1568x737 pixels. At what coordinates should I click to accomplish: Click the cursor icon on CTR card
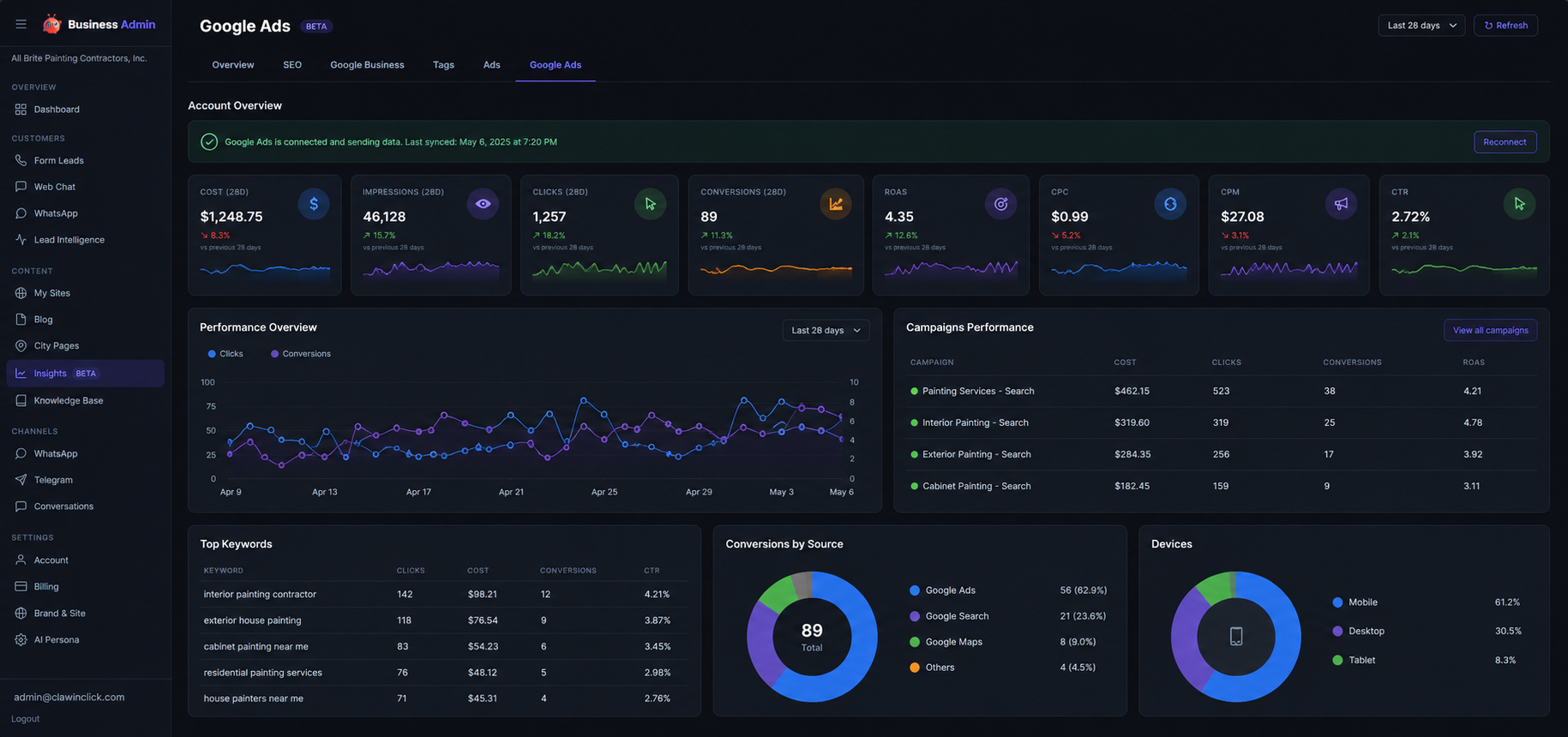point(1519,204)
